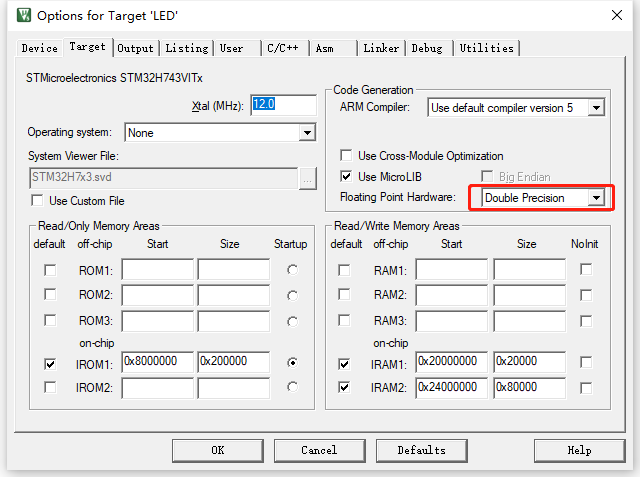The height and width of the screenshot is (477, 640).
Task: Select the Target tab
Action: (87, 47)
